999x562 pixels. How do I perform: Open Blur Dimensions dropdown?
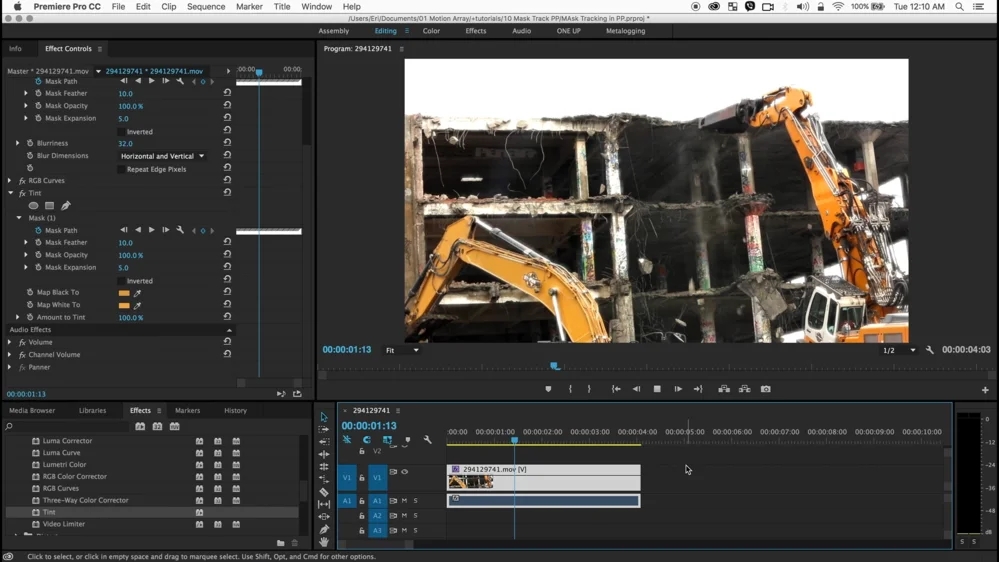[162, 156]
